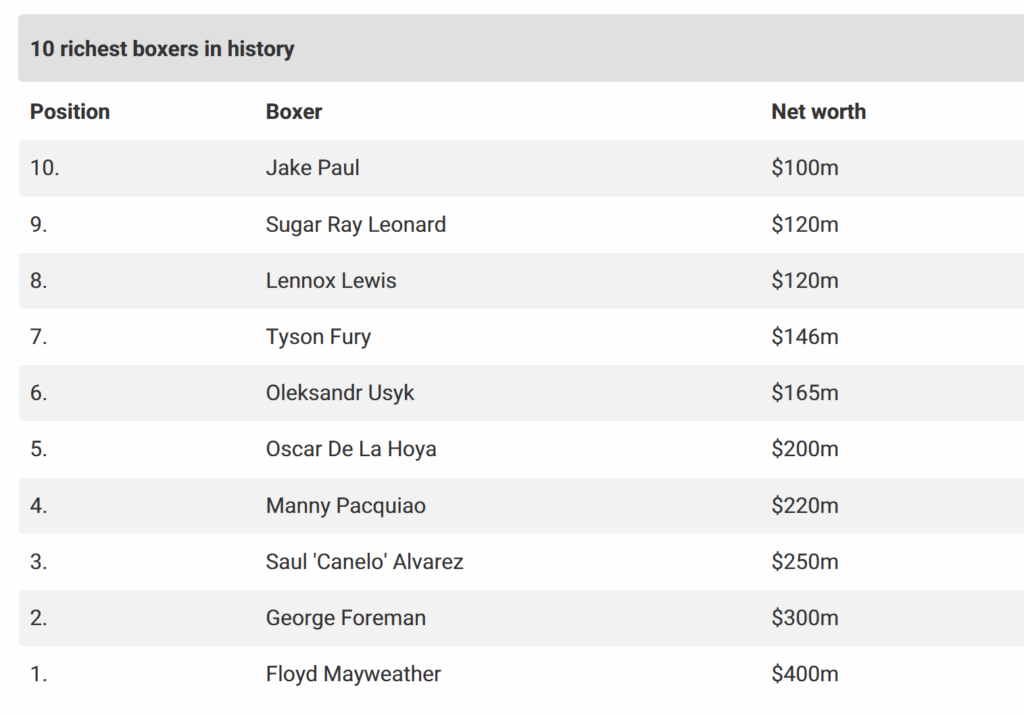This screenshot has height=715, width=1024.
Task: Select the Tyson Fury row name
Action: 318,337
